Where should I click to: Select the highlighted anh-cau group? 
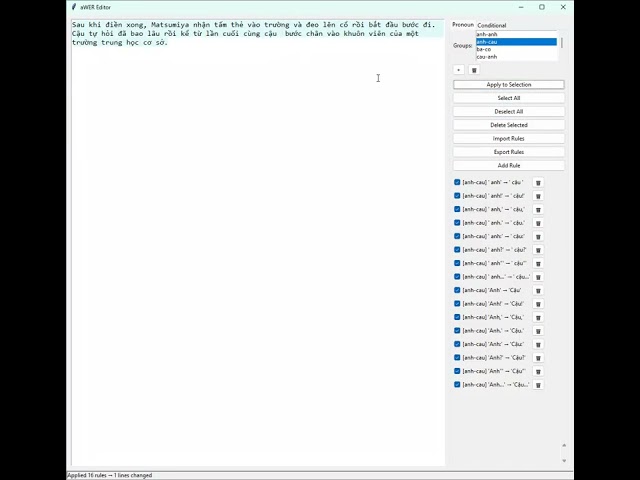[516, 42]
